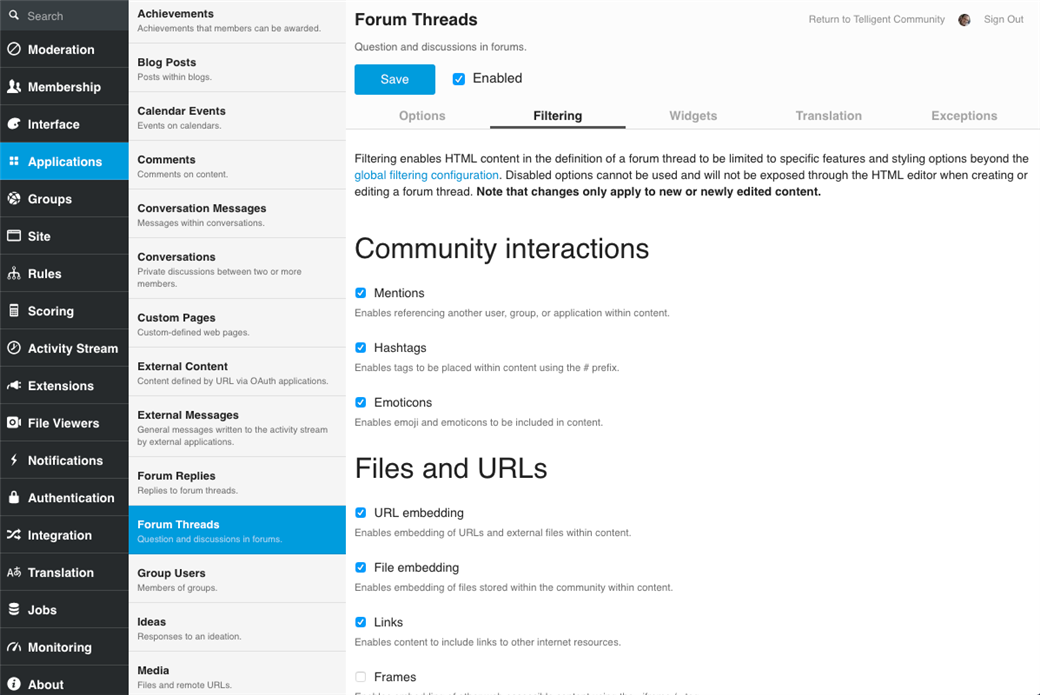Click the Activity Stream clock icon

(14, 348)
